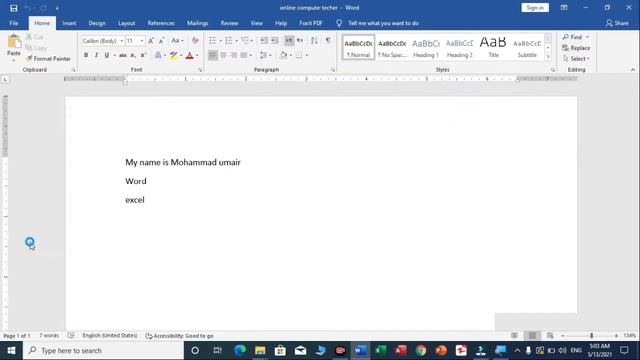Open the font size dropdown

click(142, 41)
